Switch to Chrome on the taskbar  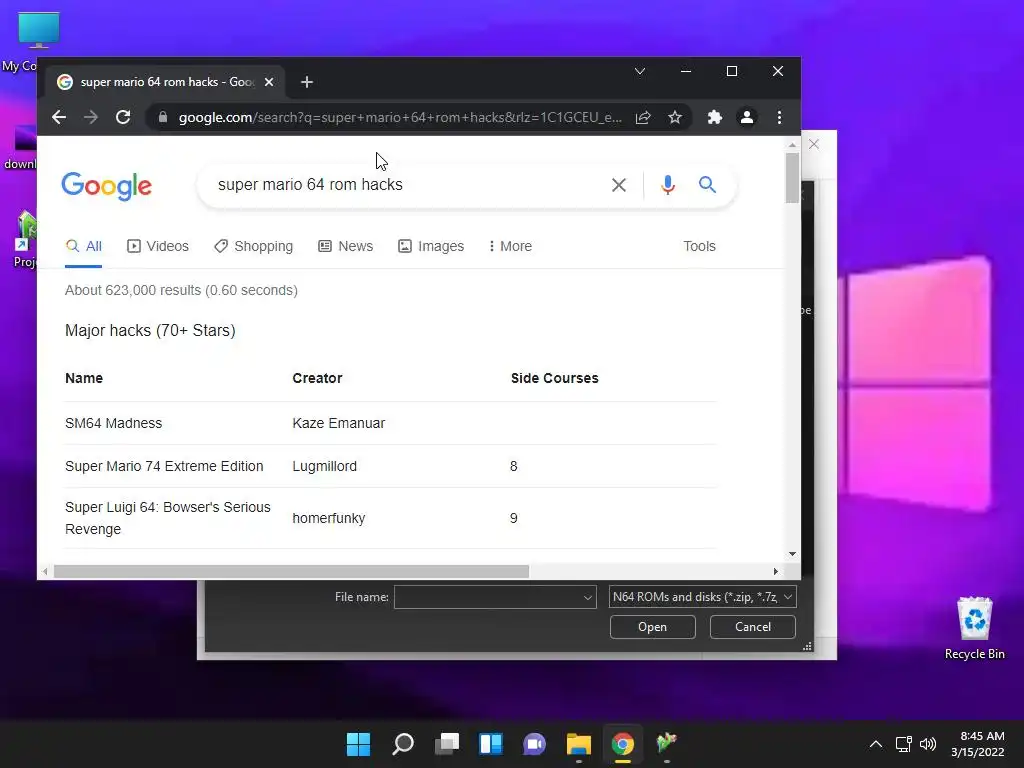point(622,744)
